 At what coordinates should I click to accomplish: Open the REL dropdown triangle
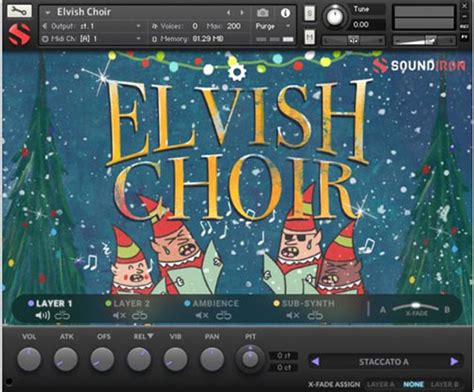coord(150,336)
